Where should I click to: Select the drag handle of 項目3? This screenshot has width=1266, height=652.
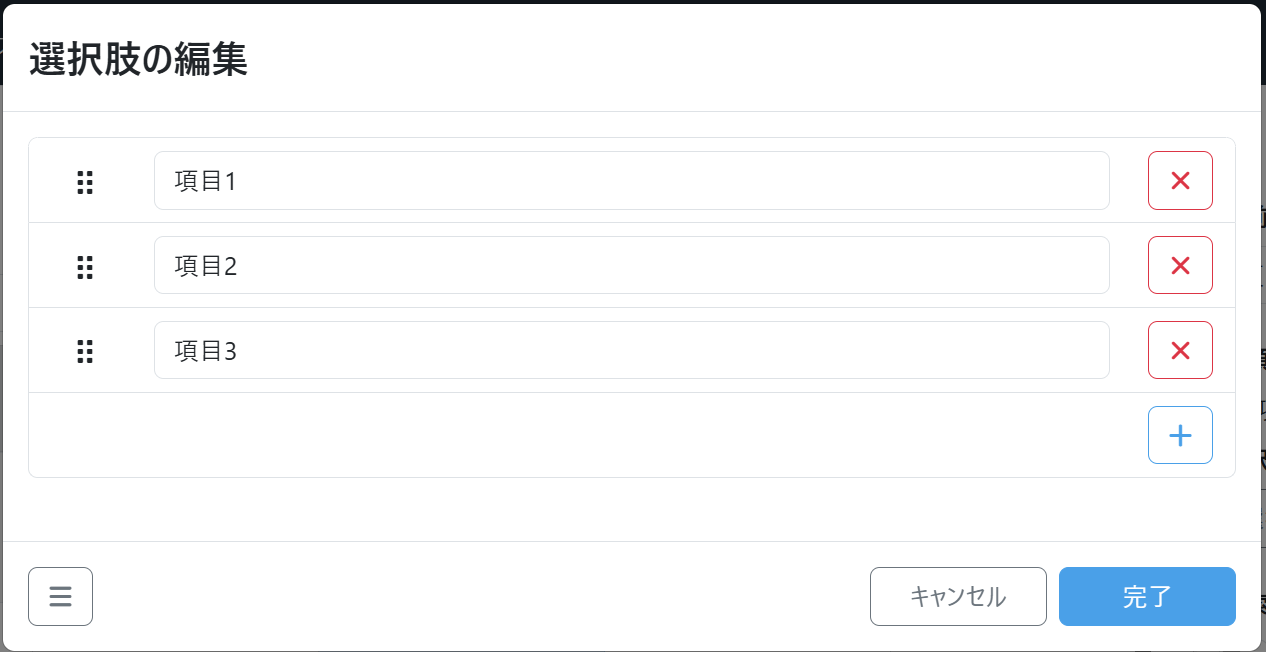(x=85, y=351)
